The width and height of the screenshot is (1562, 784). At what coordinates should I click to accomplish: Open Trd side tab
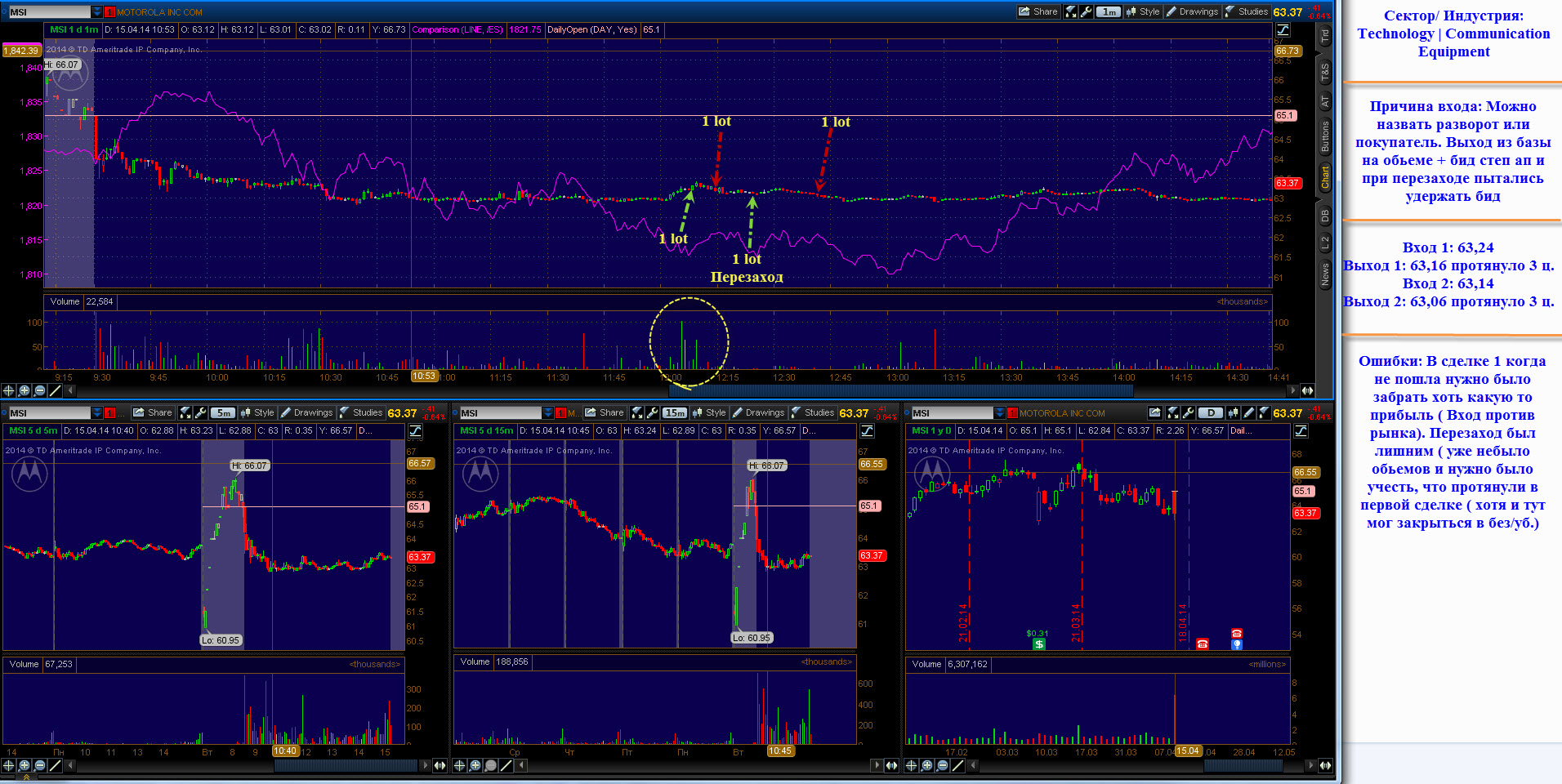[1325, 36]
